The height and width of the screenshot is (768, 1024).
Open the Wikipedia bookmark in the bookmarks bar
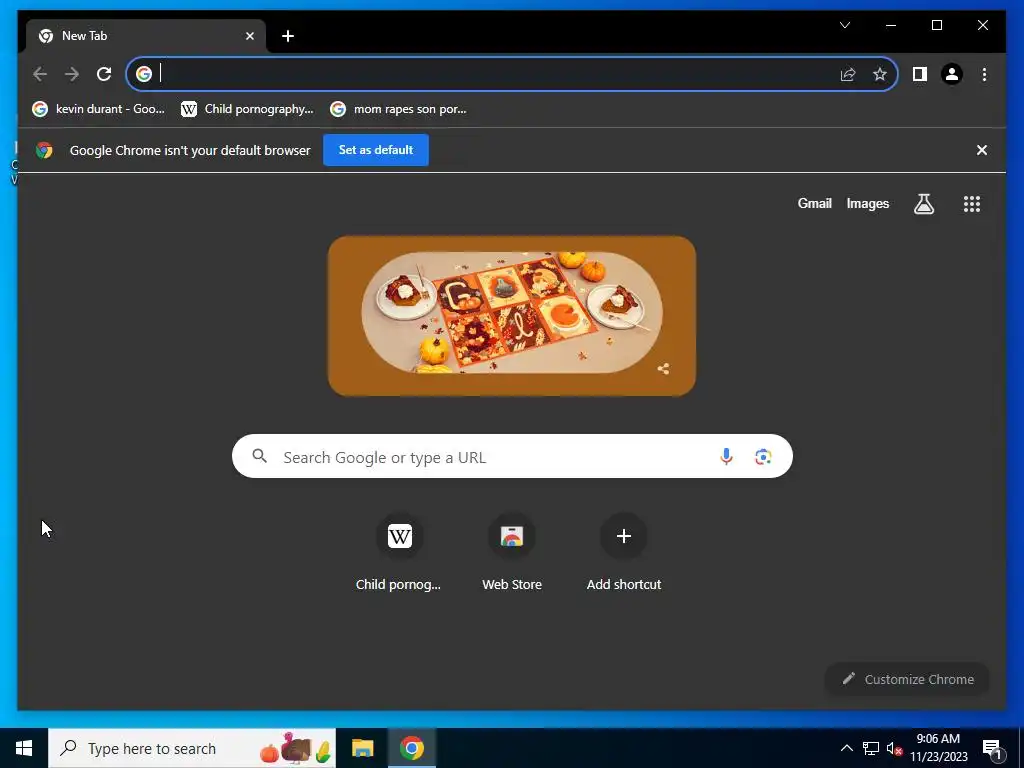(x=248, y=109)
